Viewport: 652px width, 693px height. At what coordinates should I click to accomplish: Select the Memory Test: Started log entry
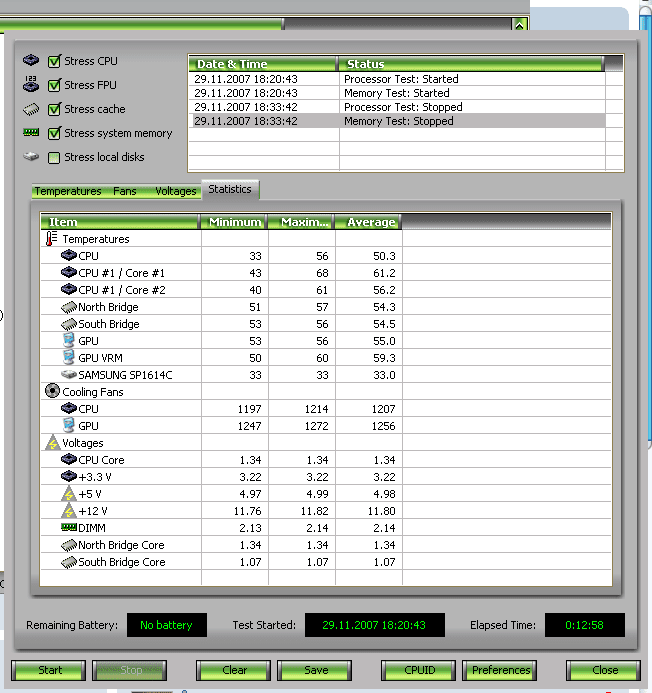pos(398,93)
